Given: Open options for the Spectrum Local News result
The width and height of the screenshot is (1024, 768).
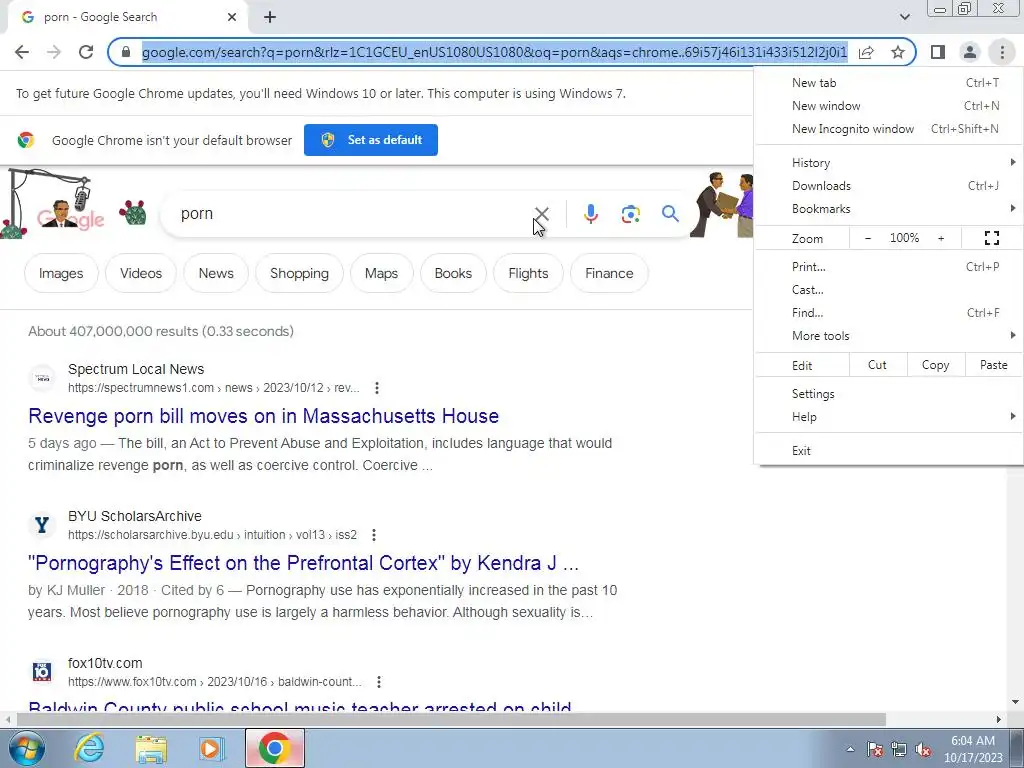Looking at the screenshot, I should [377, 388].
